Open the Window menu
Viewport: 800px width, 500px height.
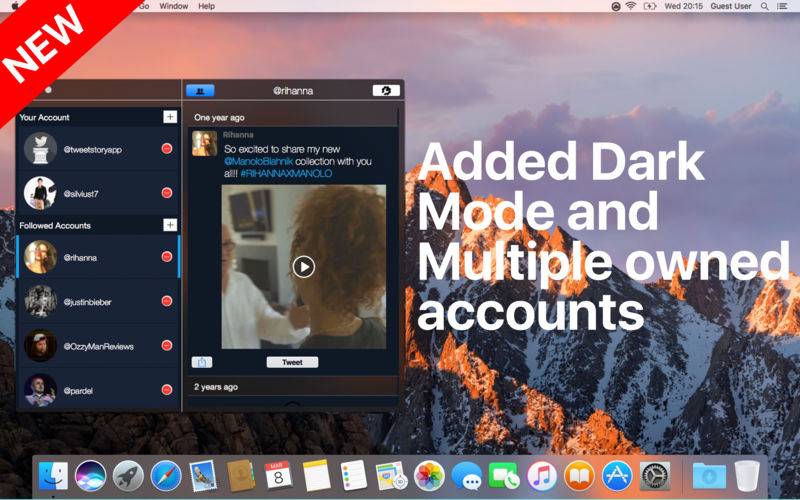[173, 6]
